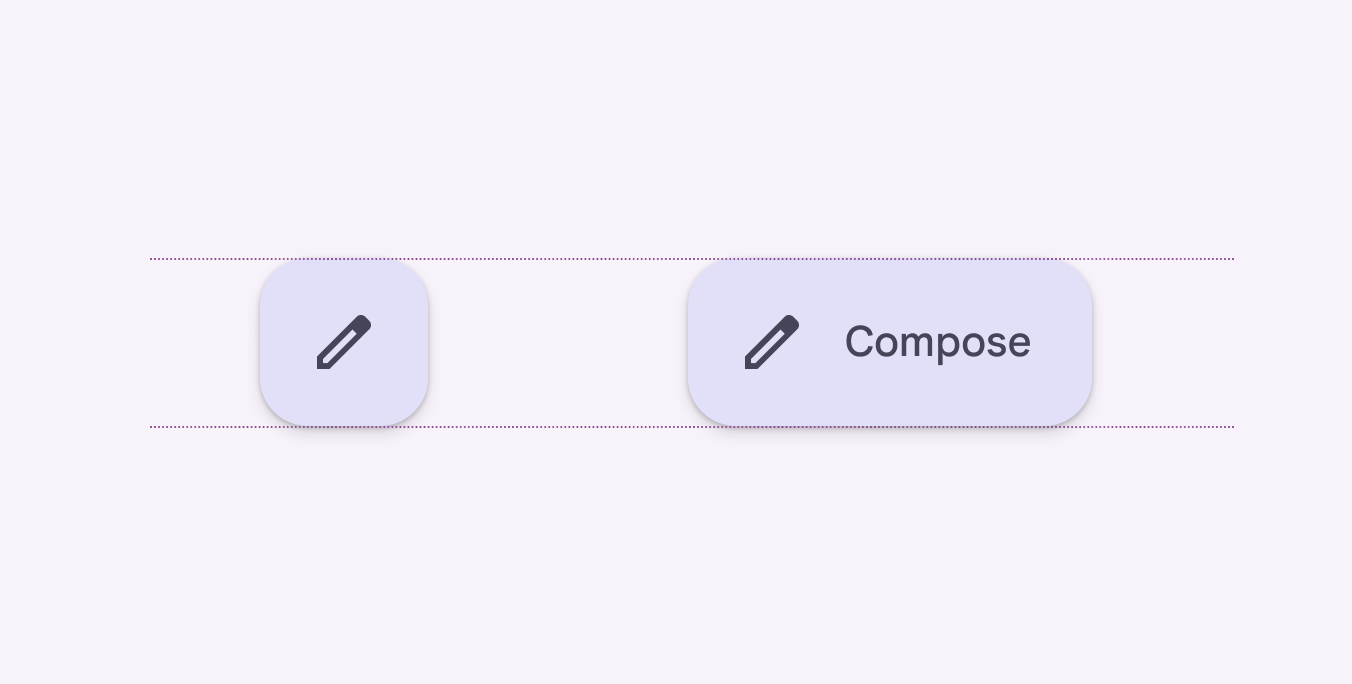Viewport: 1352px width, 684px height.
Task: Tap the extended Compose floating action button
Action: [890, 342]
